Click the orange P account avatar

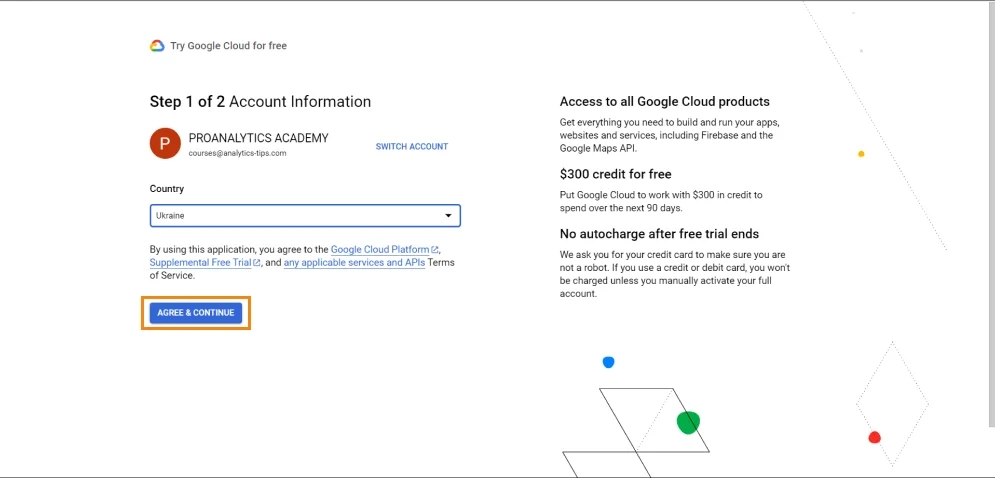[165, 143]
